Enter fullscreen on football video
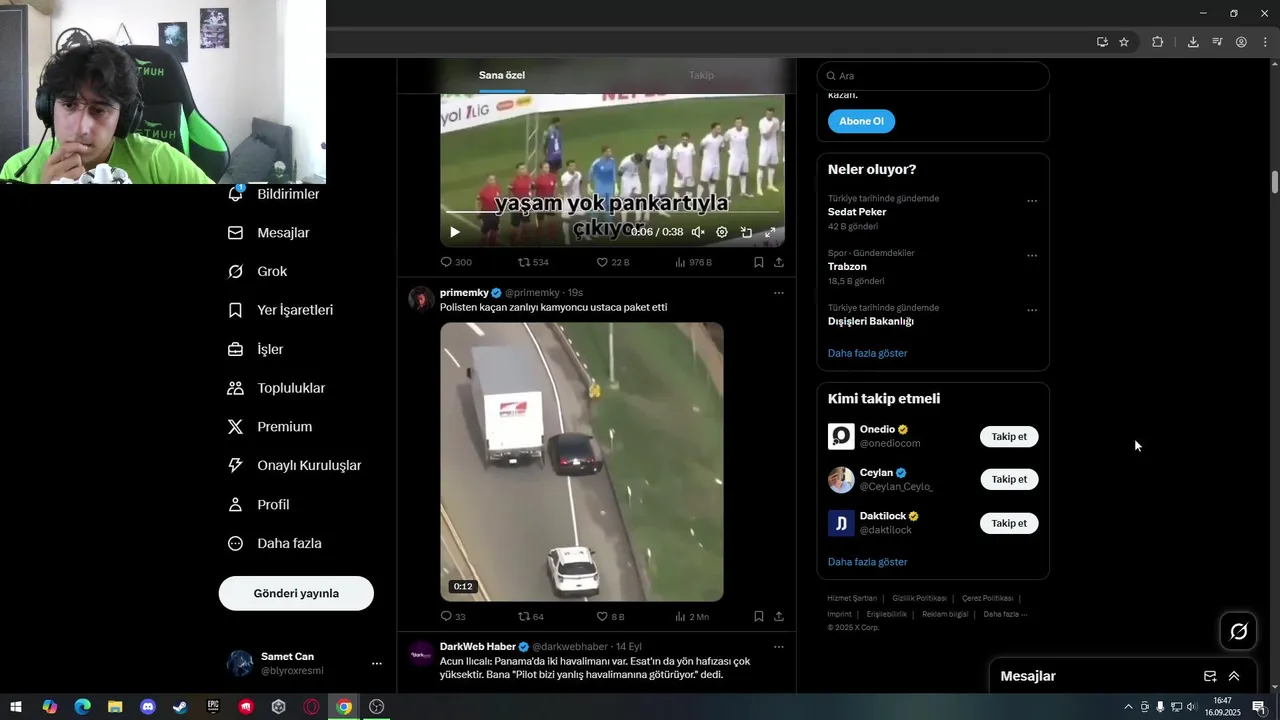 tap(770, 232)
